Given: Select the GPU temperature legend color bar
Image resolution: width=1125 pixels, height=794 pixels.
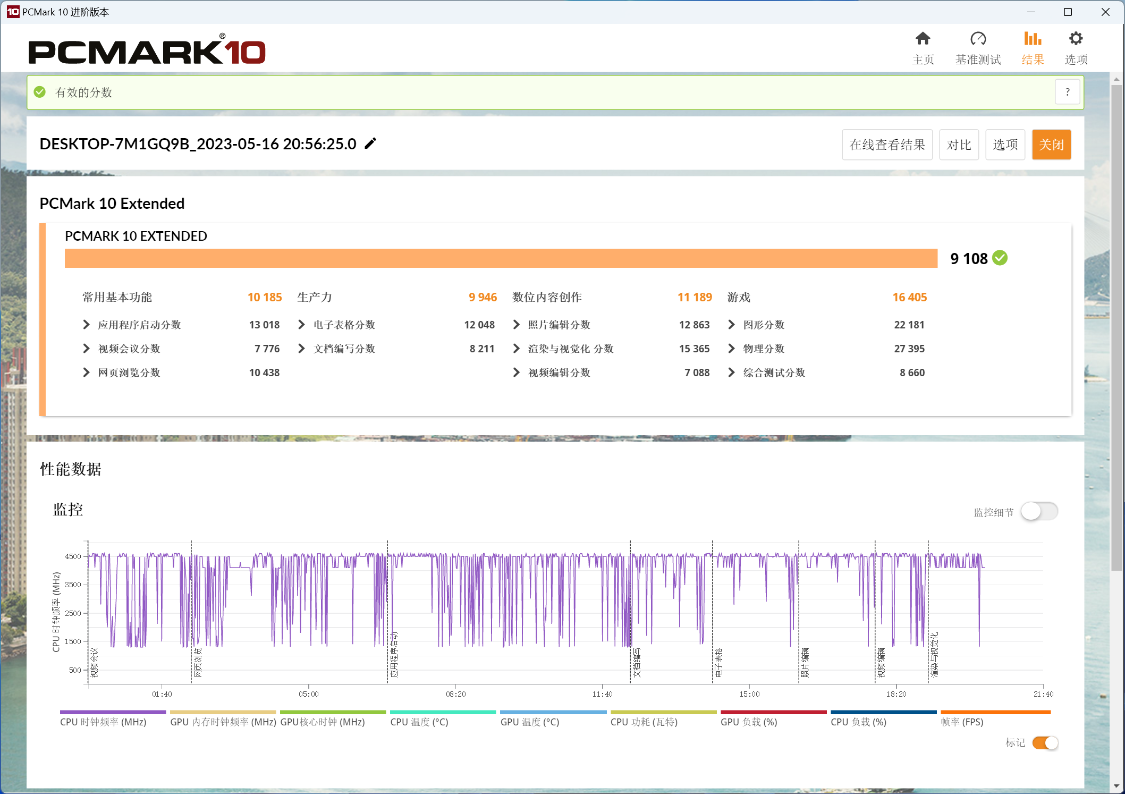Looking at the screenshot, I should [553, 712].
